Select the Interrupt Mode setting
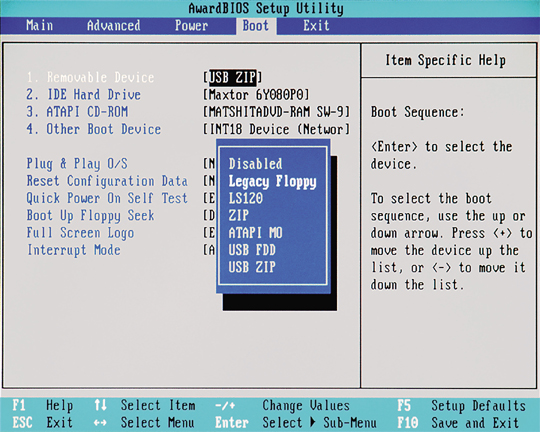540x432 pixels. coord(74,250)
